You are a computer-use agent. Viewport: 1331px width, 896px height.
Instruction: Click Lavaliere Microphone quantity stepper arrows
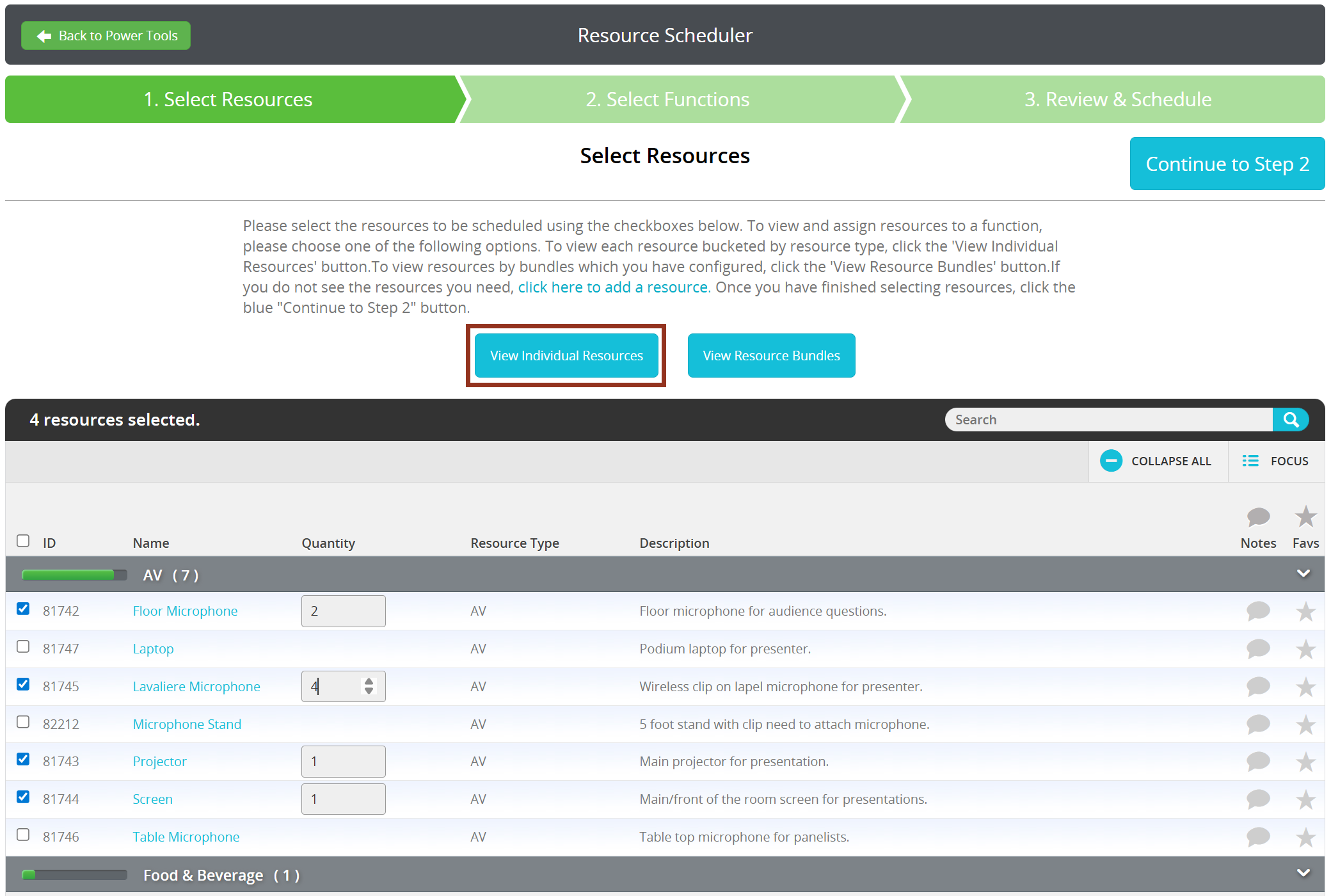coord(369,686)
